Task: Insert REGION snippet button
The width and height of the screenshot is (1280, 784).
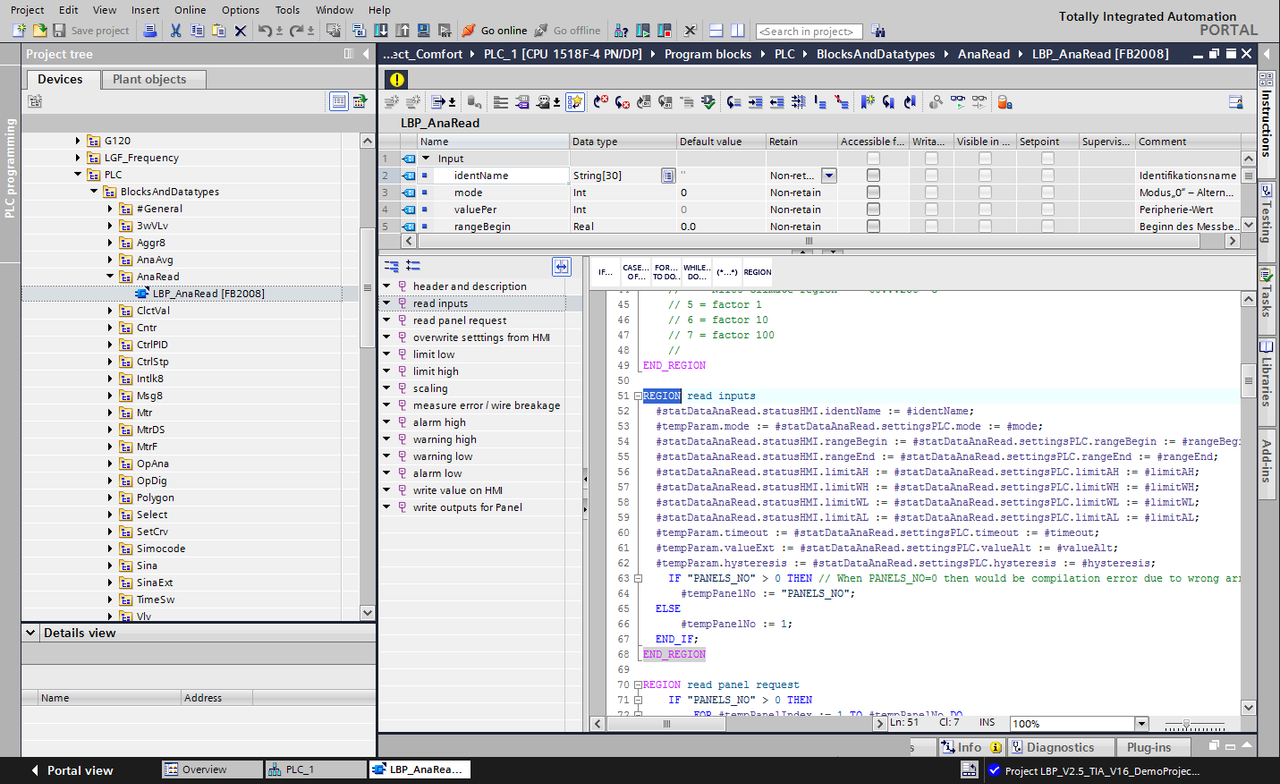Action: click(757, 272)
